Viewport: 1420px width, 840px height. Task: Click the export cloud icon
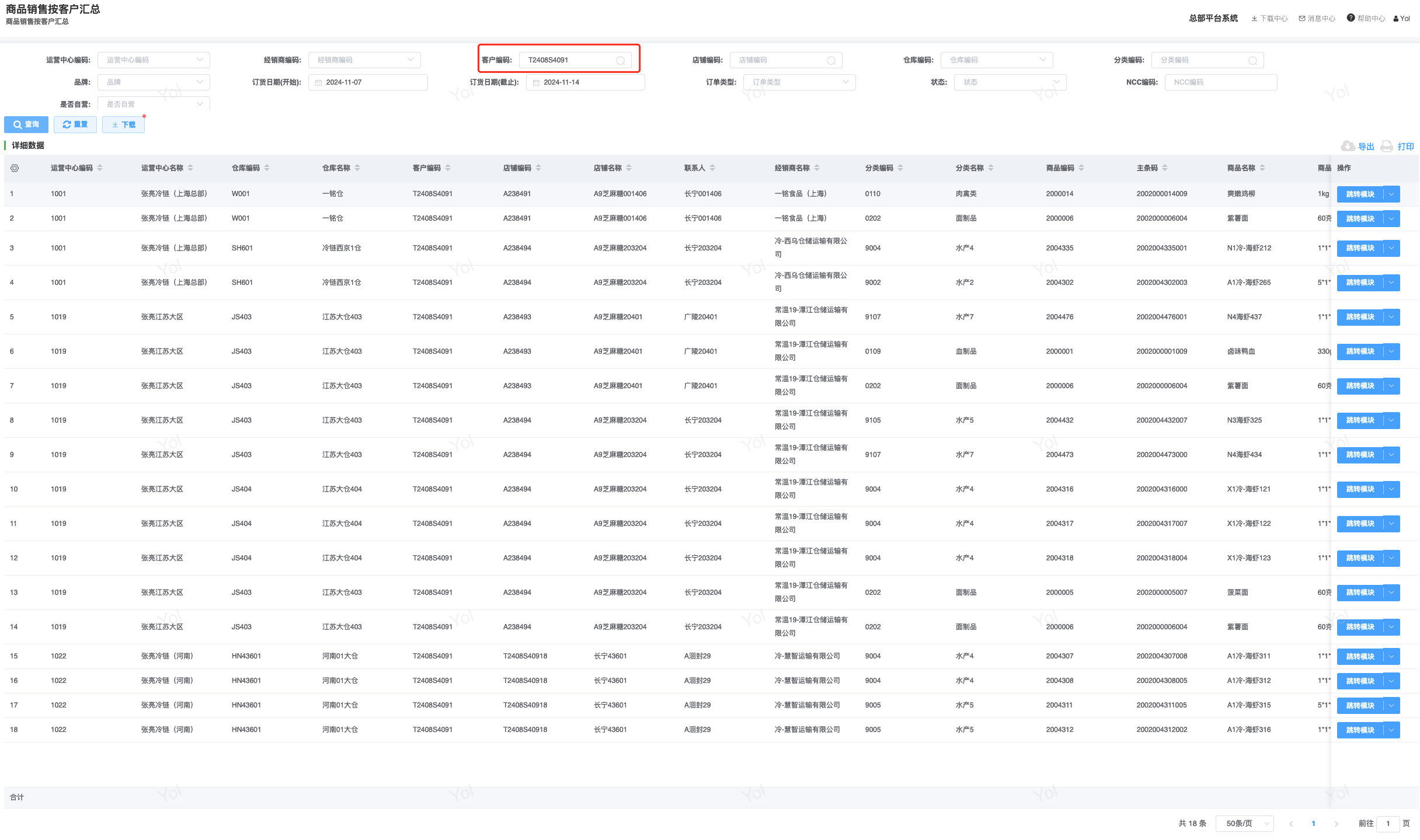pos(1348,146)
